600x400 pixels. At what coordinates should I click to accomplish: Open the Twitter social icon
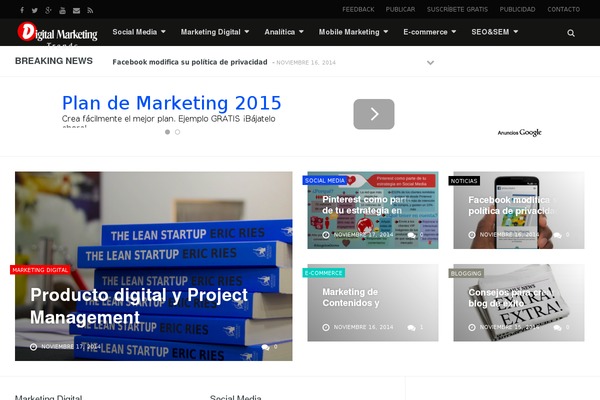35,10
